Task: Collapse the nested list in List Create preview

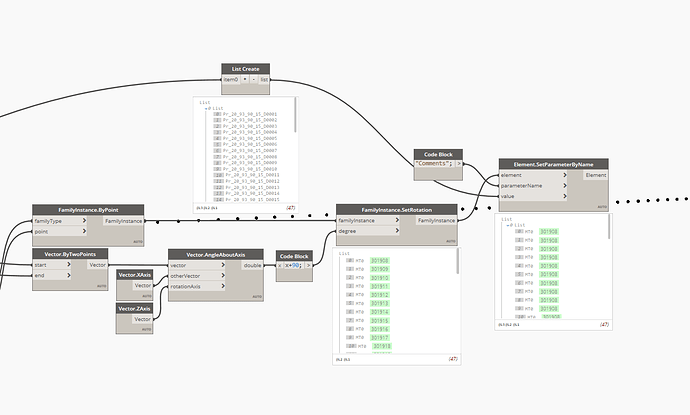Action: tap(206, 108)
